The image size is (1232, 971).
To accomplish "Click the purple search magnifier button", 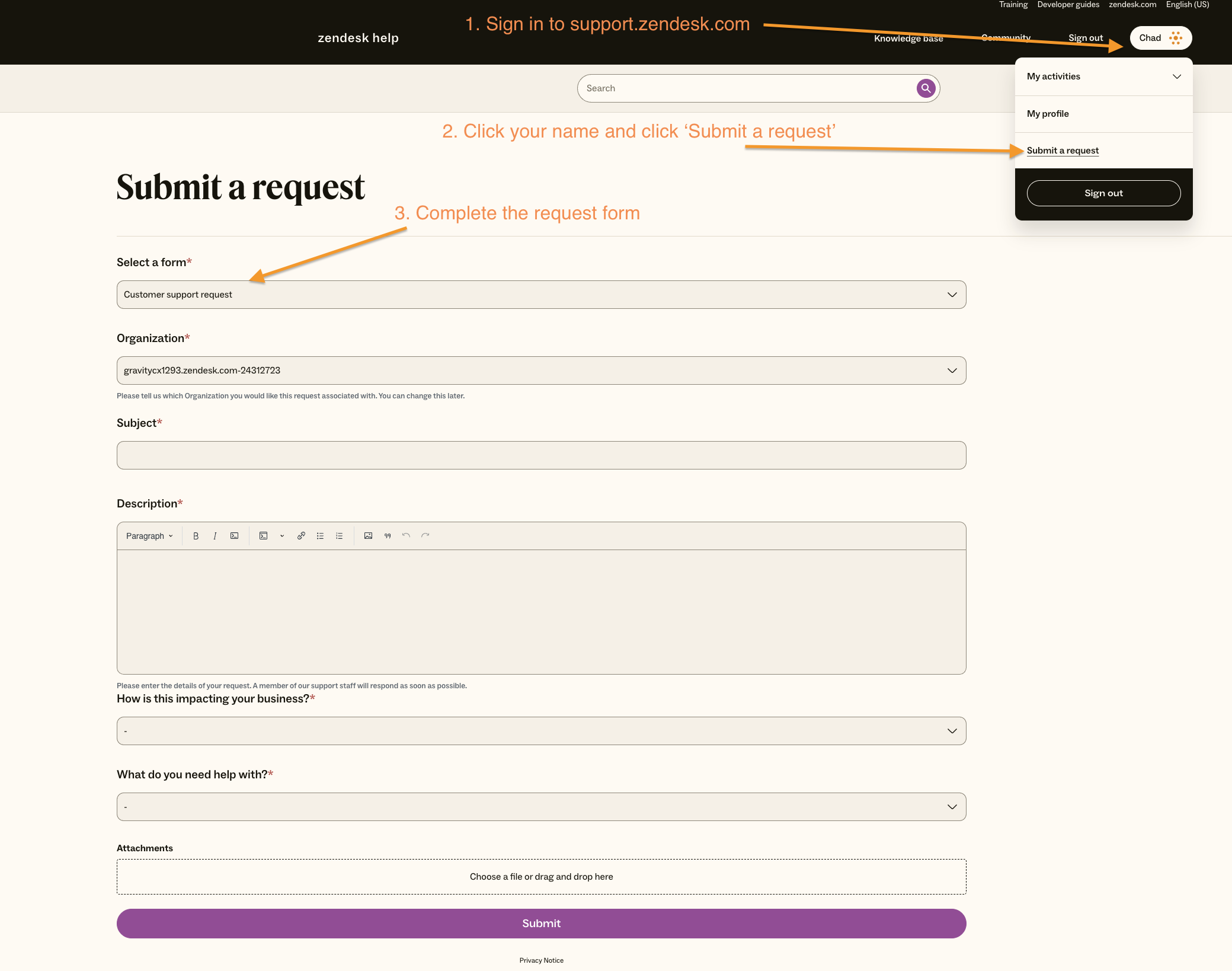I will [x=926, y=88].
